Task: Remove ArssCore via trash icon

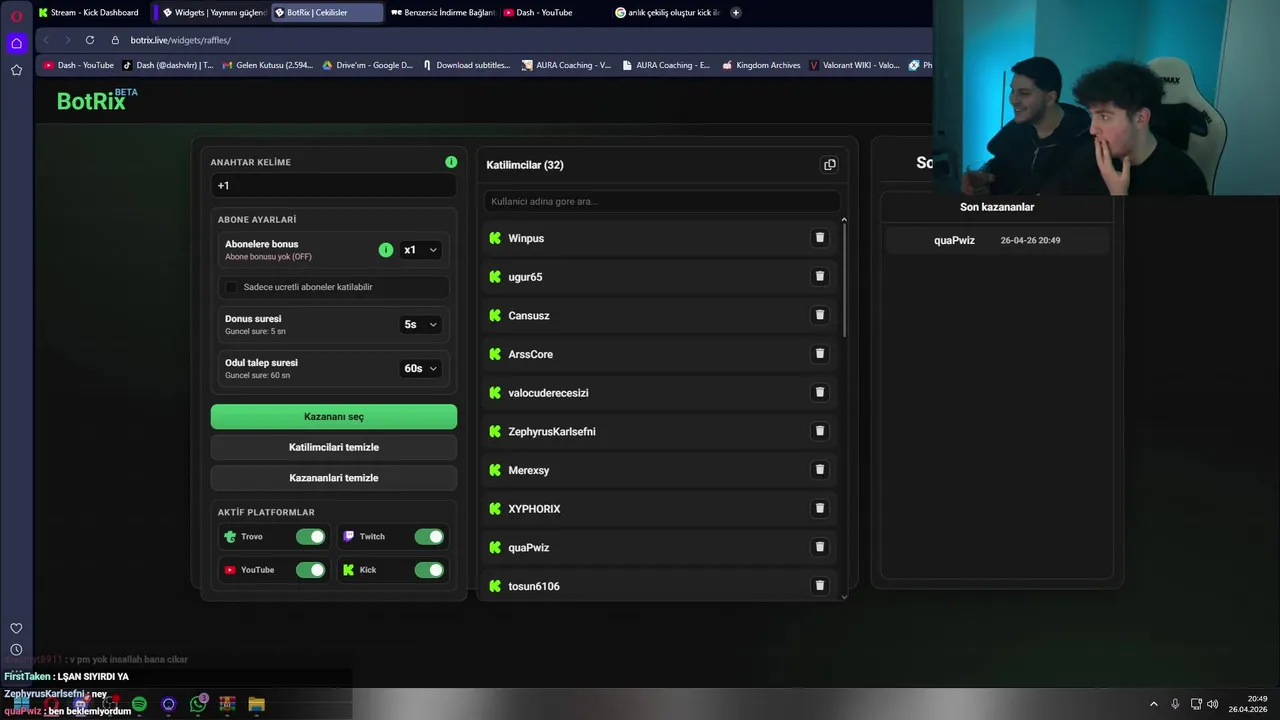Action: pyautogui.click(x=820, y=354)
